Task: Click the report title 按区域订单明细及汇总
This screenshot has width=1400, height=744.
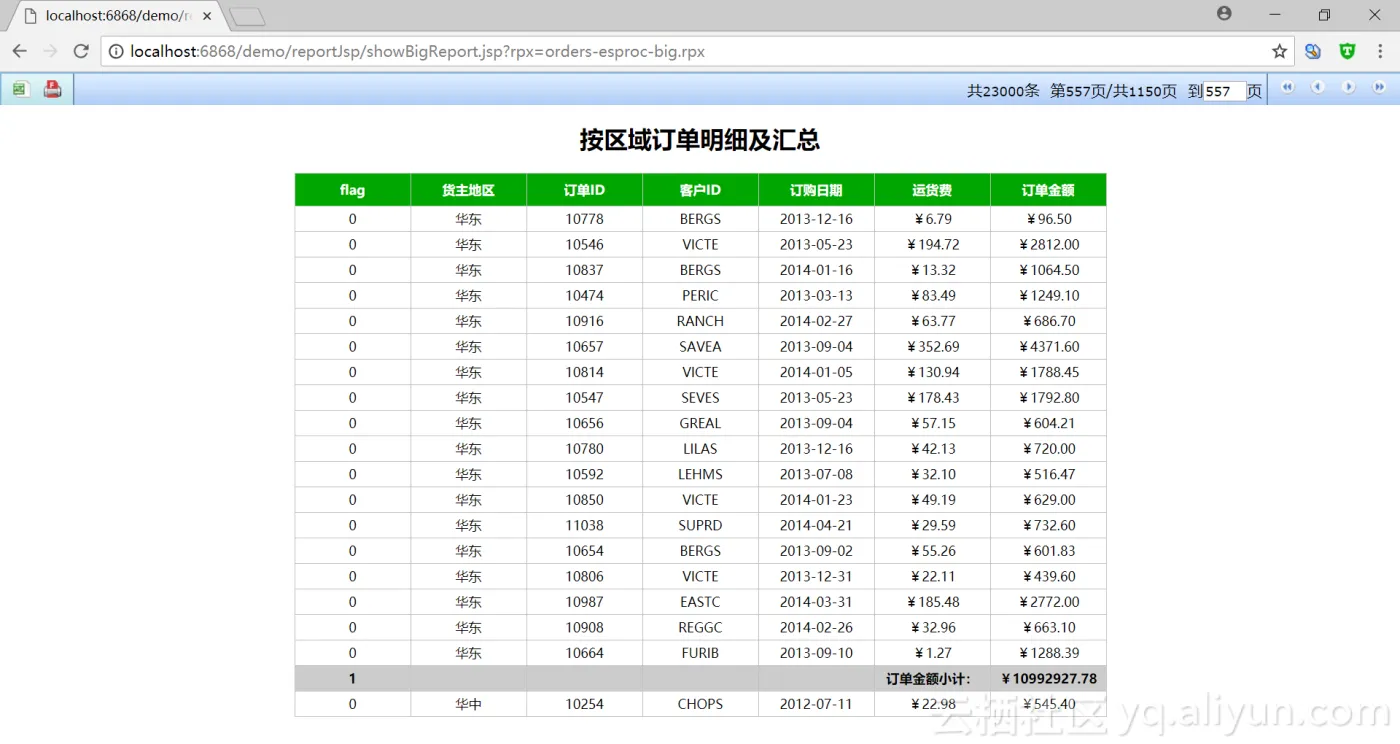Action: (x=700, y=140)
